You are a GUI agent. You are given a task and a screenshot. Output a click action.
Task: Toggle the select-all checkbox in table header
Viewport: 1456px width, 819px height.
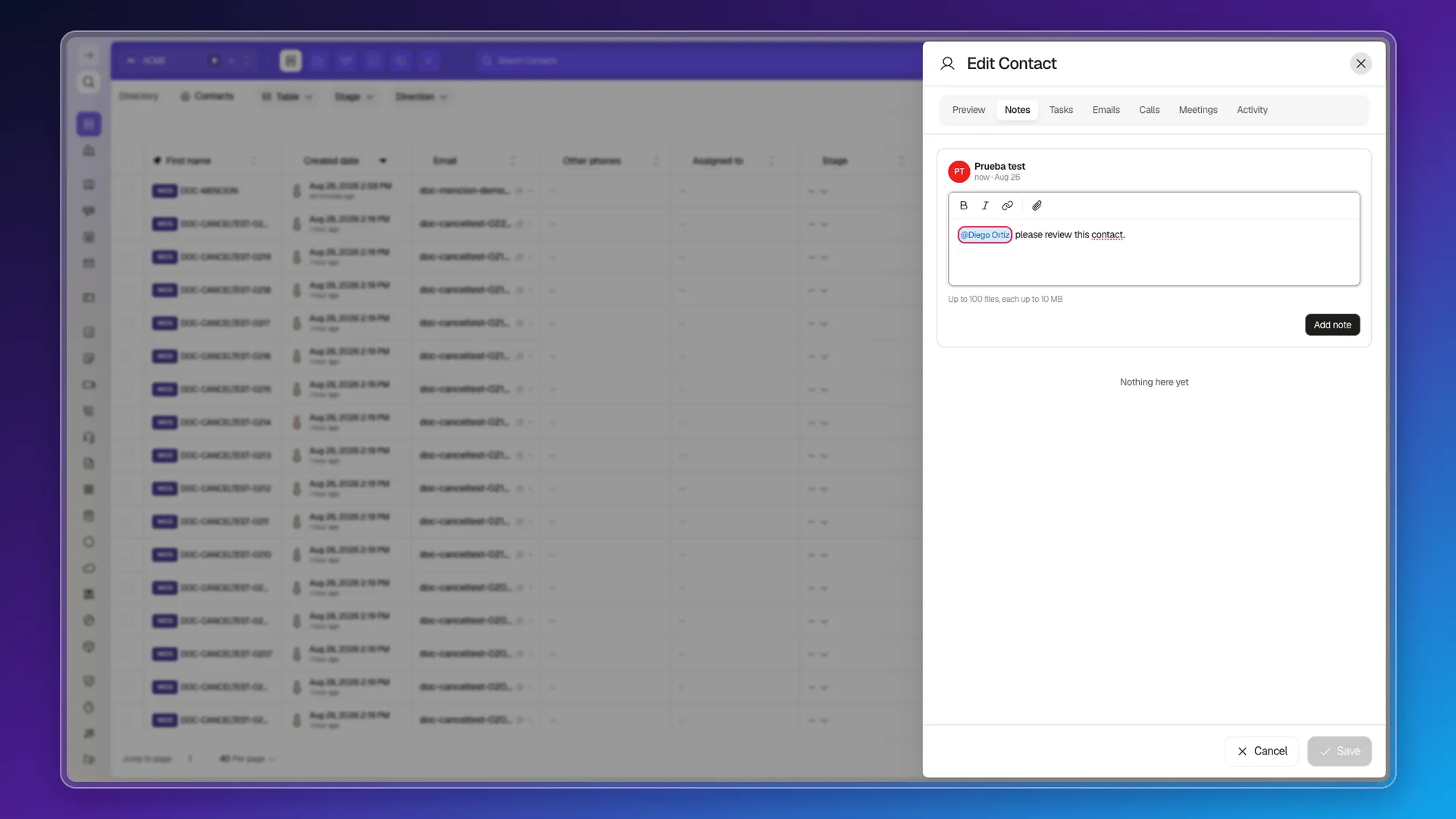click(x=128, y=161)
